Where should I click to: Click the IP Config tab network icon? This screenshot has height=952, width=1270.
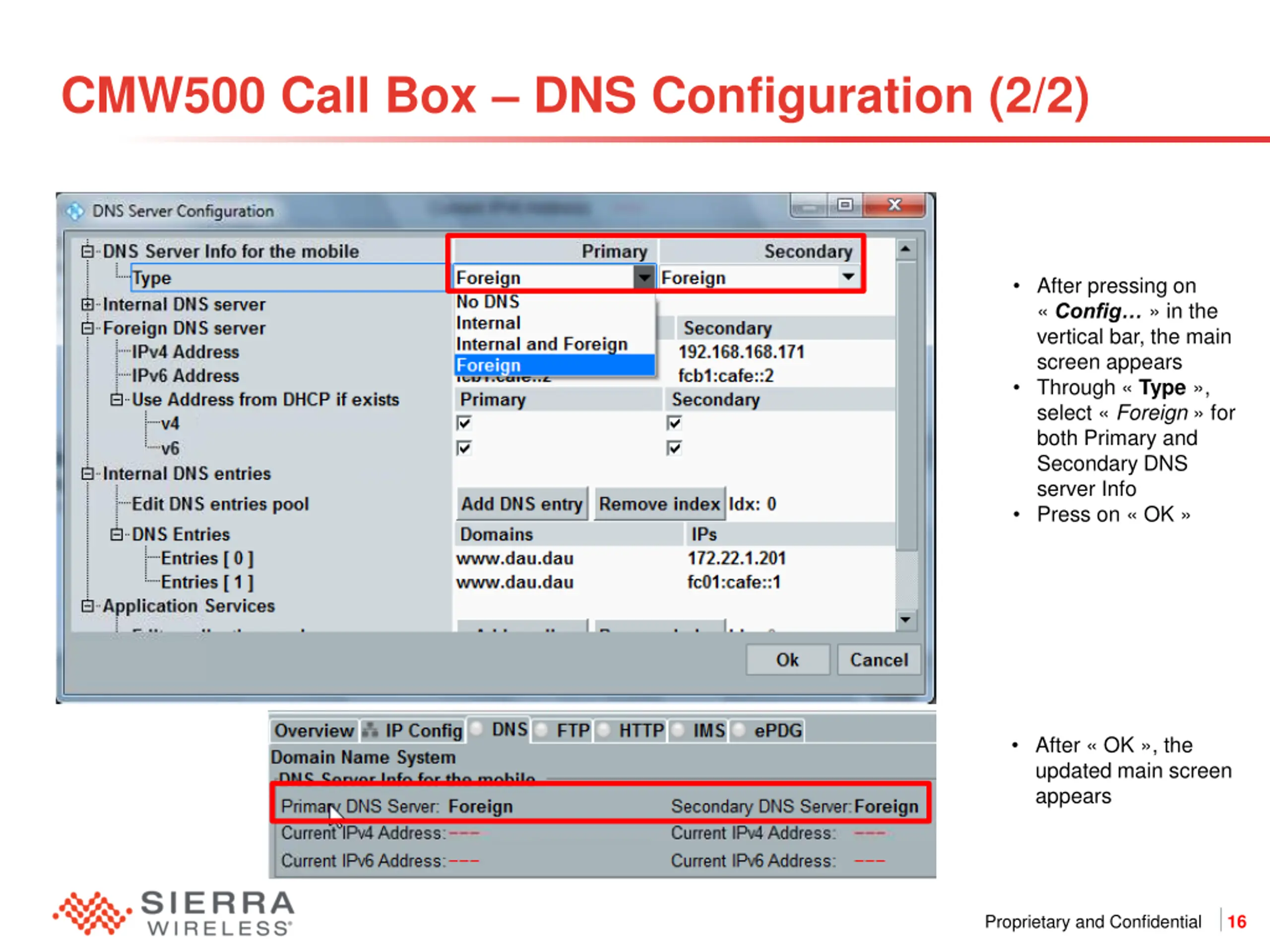point(370,730)
